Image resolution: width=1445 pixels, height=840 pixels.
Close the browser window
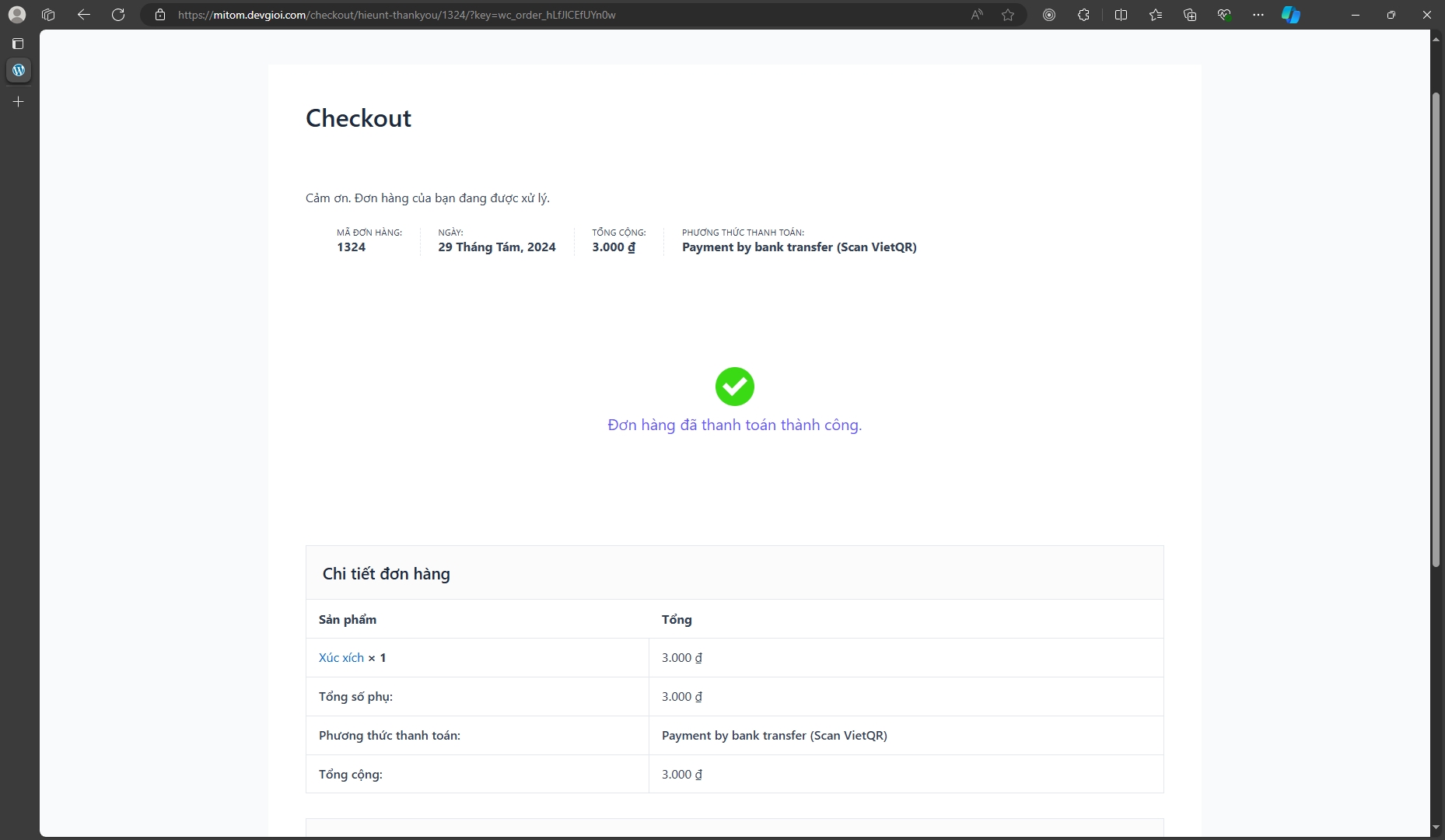tap(1427, 15)
